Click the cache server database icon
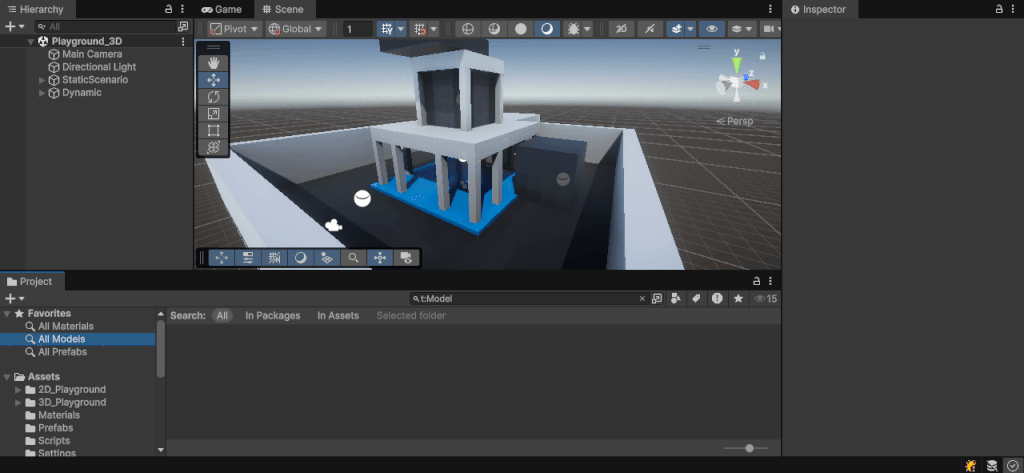This screenshot has width=1024, height=473. 991,466
